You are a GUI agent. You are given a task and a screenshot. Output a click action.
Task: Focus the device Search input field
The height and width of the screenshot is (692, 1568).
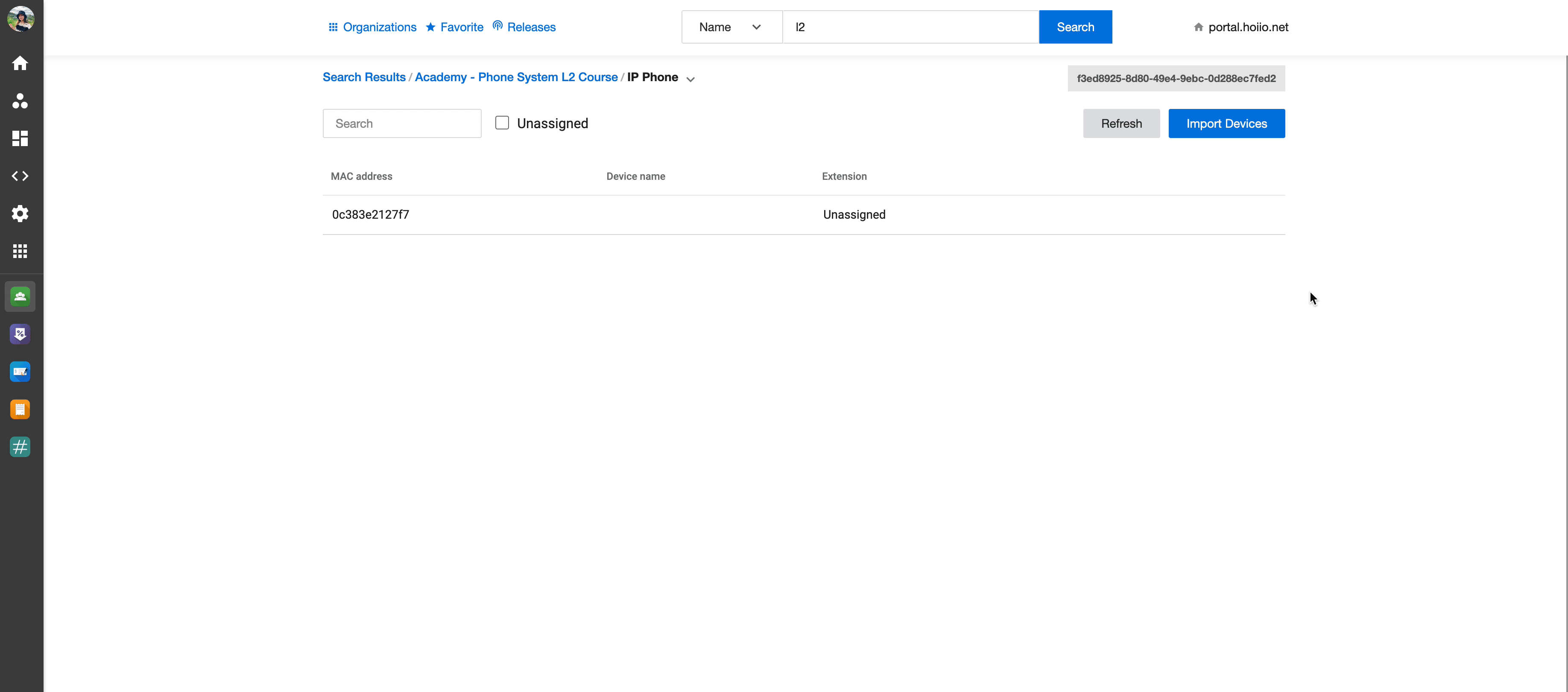click(x=402, y=123)
